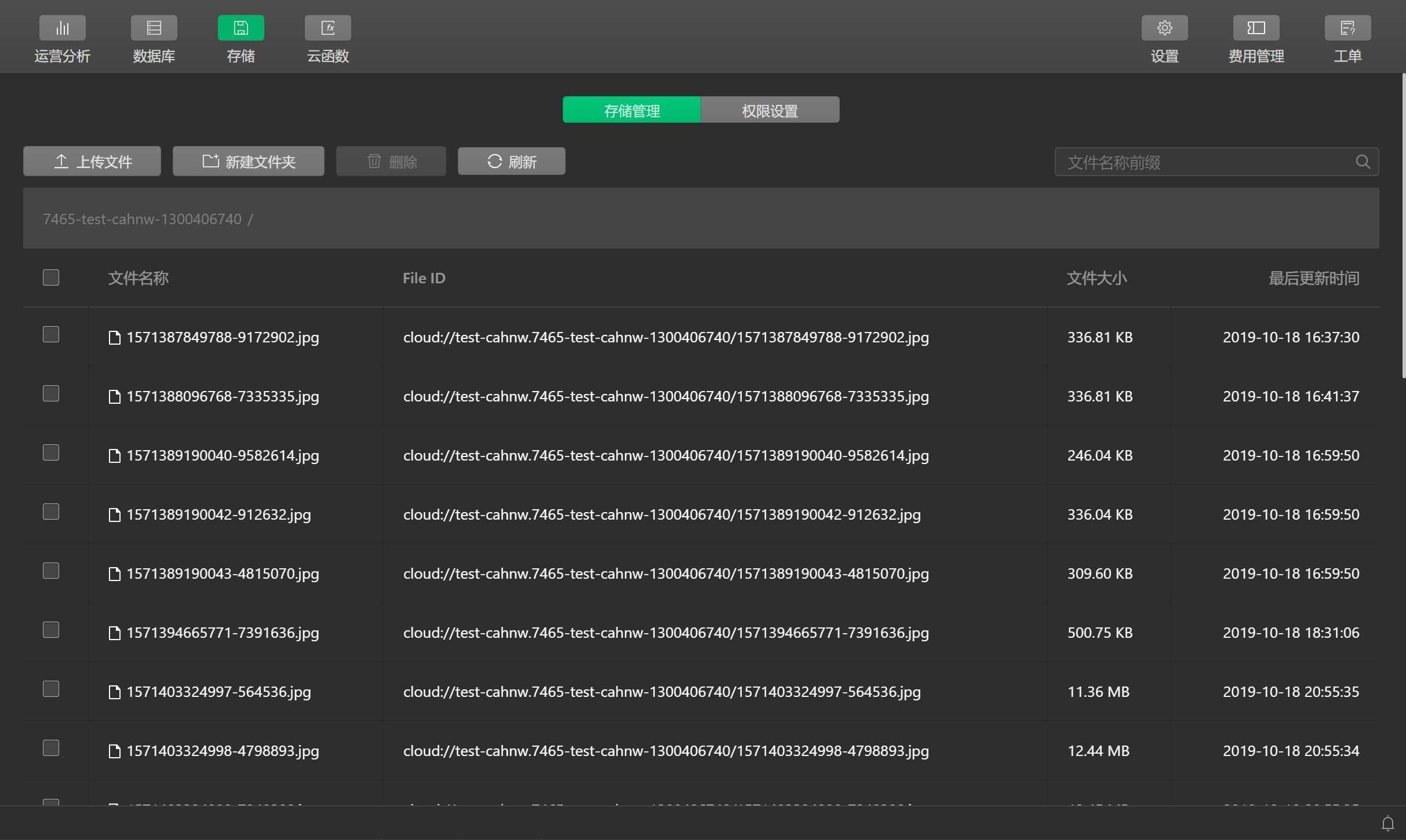Click the 上传文件 upload button
Image resolution: width=1406 pixels, height=840 pixels.
tap(92, 161)
